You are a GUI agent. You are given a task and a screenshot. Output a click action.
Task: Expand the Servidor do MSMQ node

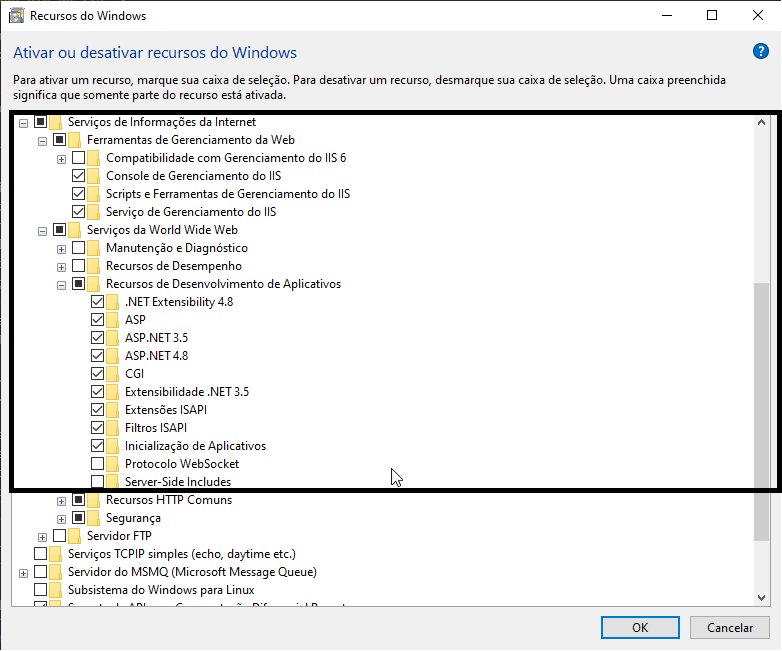[x=22, y=572]
